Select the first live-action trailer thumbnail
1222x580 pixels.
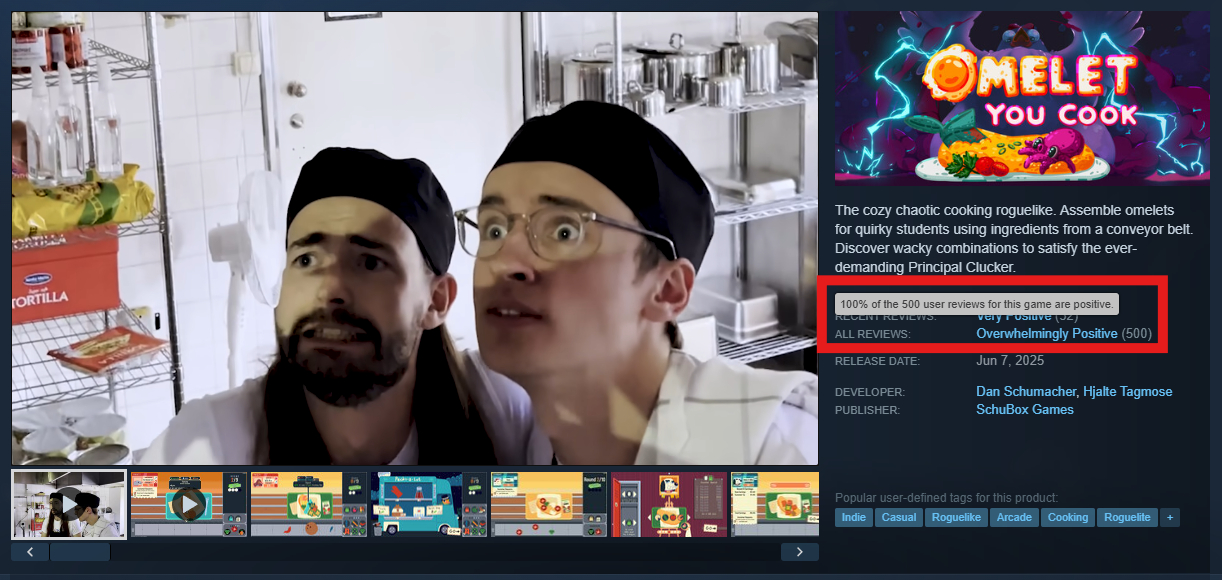(x=69, y=505)
